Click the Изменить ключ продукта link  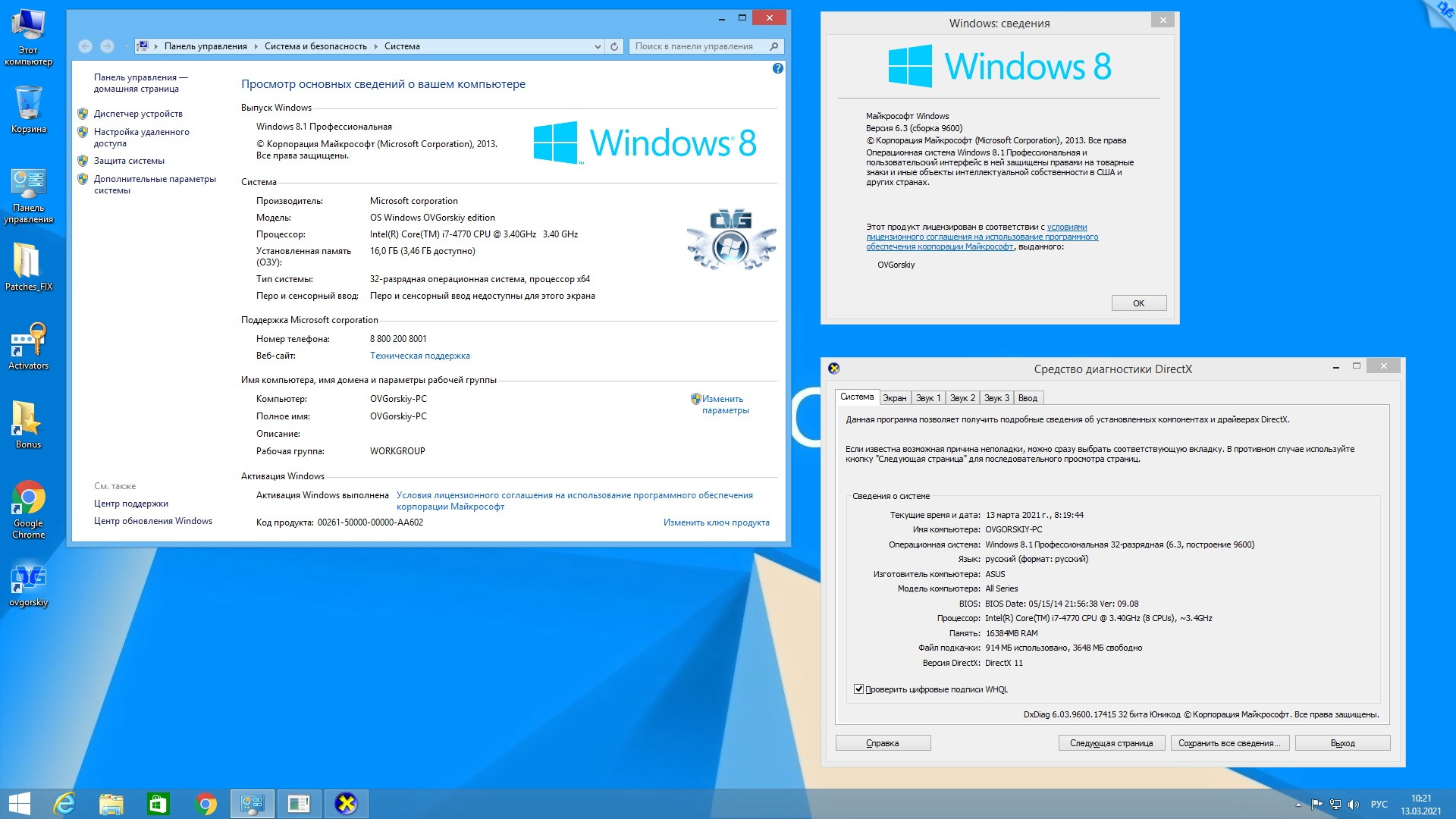click(716, 522)
